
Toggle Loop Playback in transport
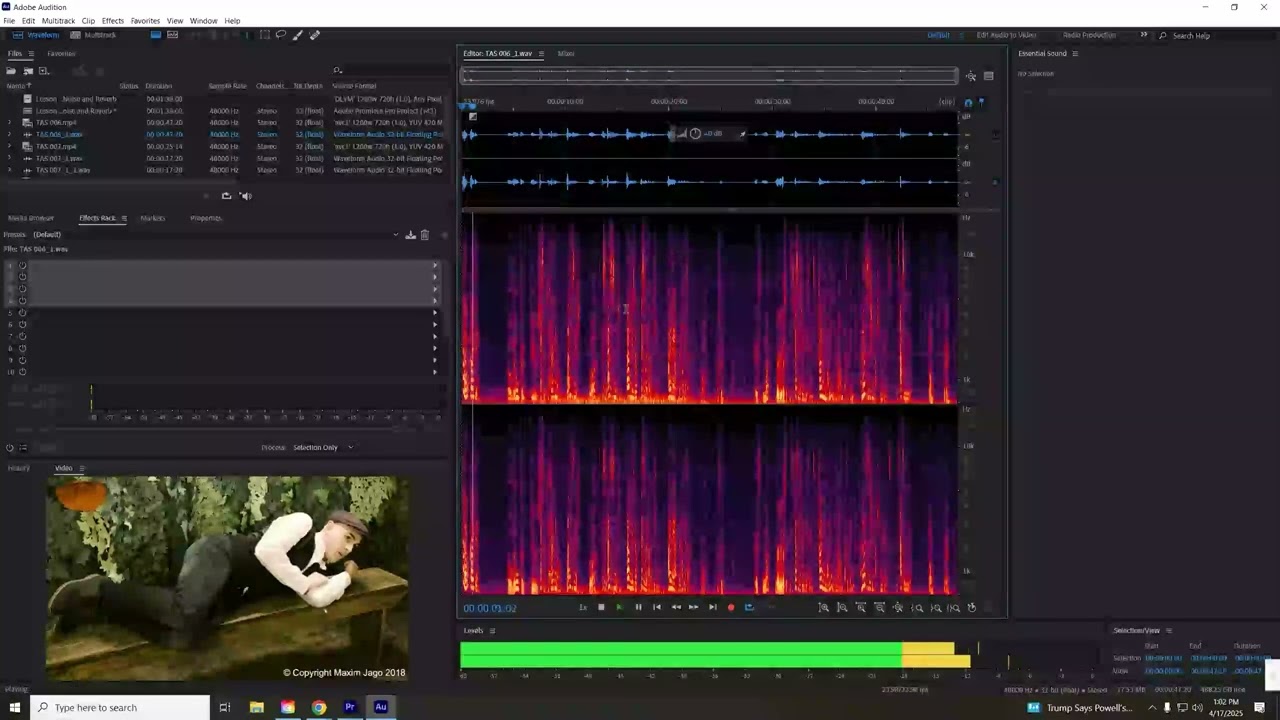[x=749, y=607]
